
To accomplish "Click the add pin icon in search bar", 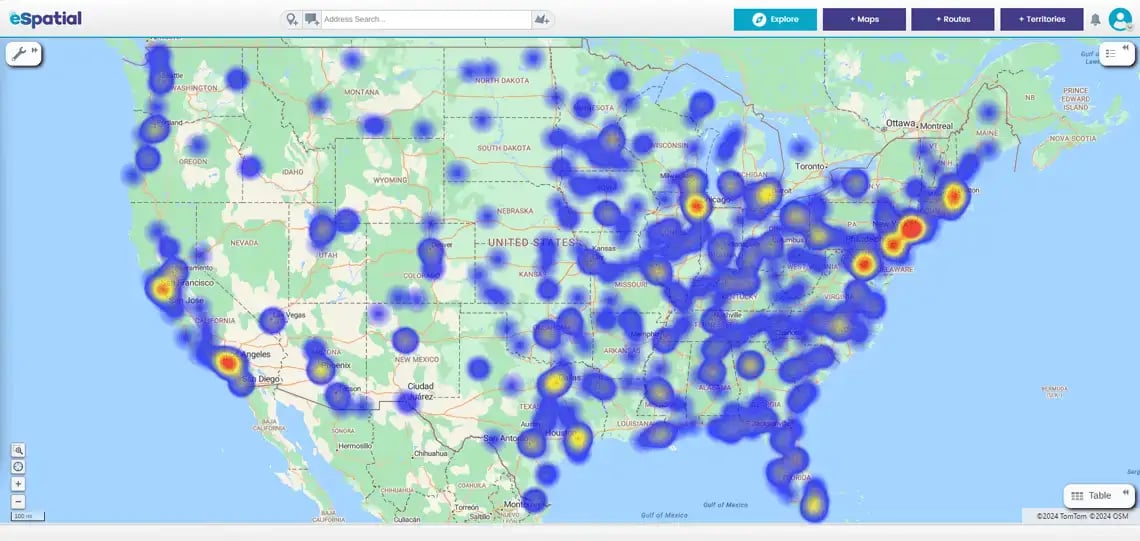I will (291, 19).
